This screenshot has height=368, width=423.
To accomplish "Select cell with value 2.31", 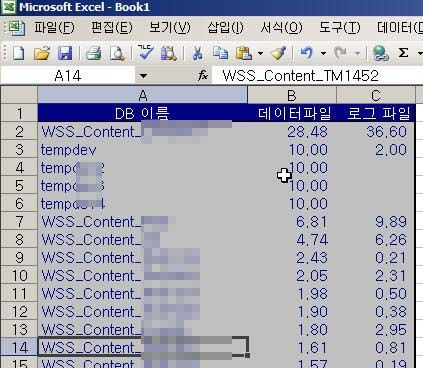I will point(376,275).
